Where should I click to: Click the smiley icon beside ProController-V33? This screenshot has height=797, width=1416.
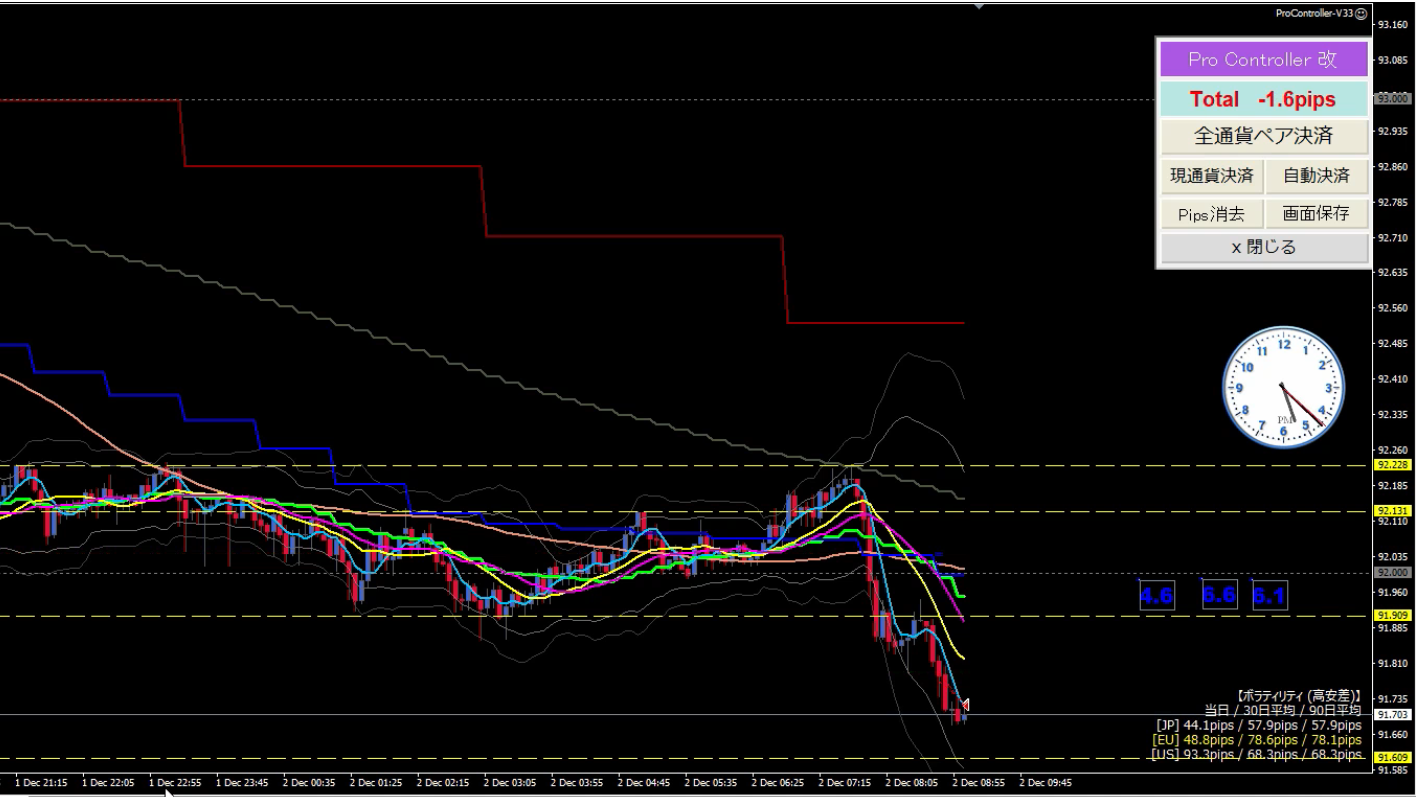(x=1360, y=13)
